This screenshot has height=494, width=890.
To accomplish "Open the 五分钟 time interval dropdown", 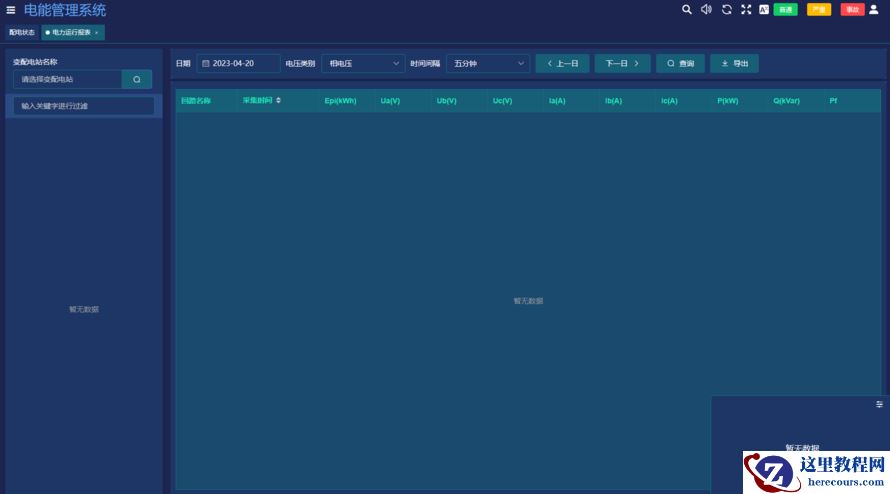I will click(x=488, y=64).
